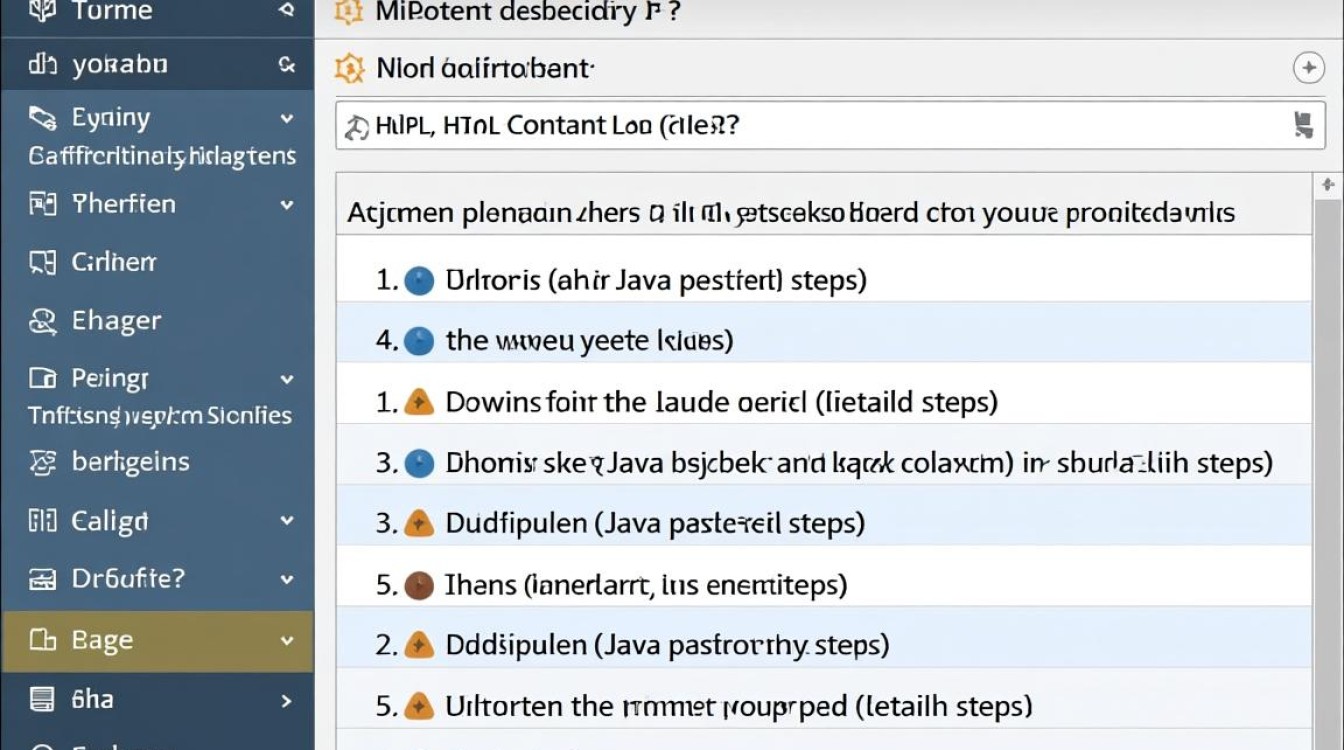Click the icon at right end of search field
The width and height of the screenshot is (1344, 750).
[1302, 125]
